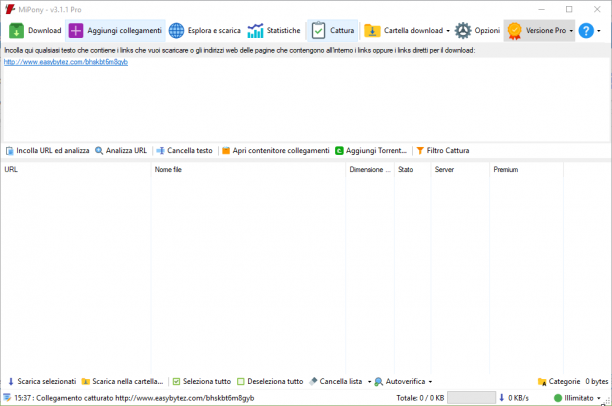Expand the Autoverifica dropdown arrow
Screen dimensions: 612x406
431,382
